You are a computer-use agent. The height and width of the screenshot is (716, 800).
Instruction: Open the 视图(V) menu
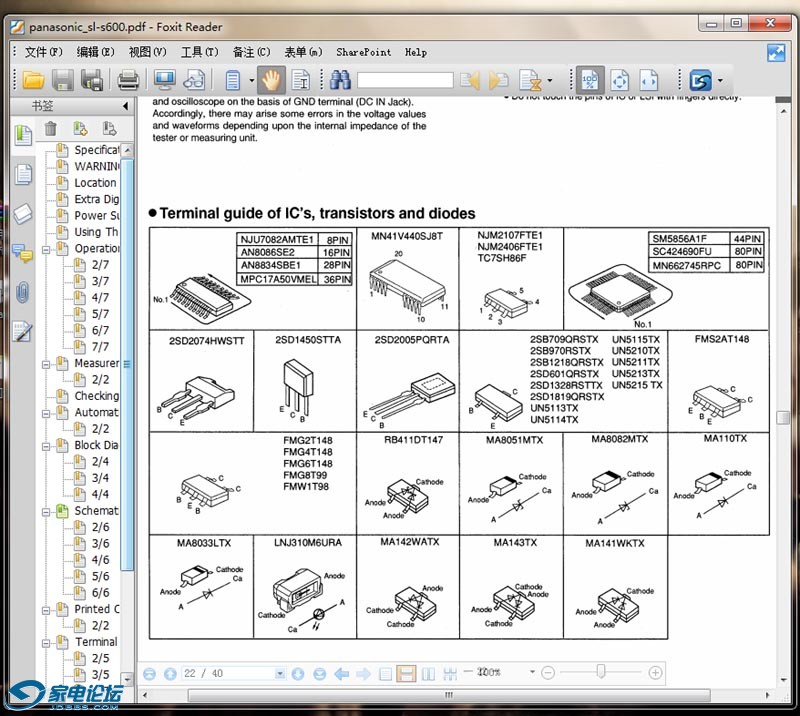point(147,52)
